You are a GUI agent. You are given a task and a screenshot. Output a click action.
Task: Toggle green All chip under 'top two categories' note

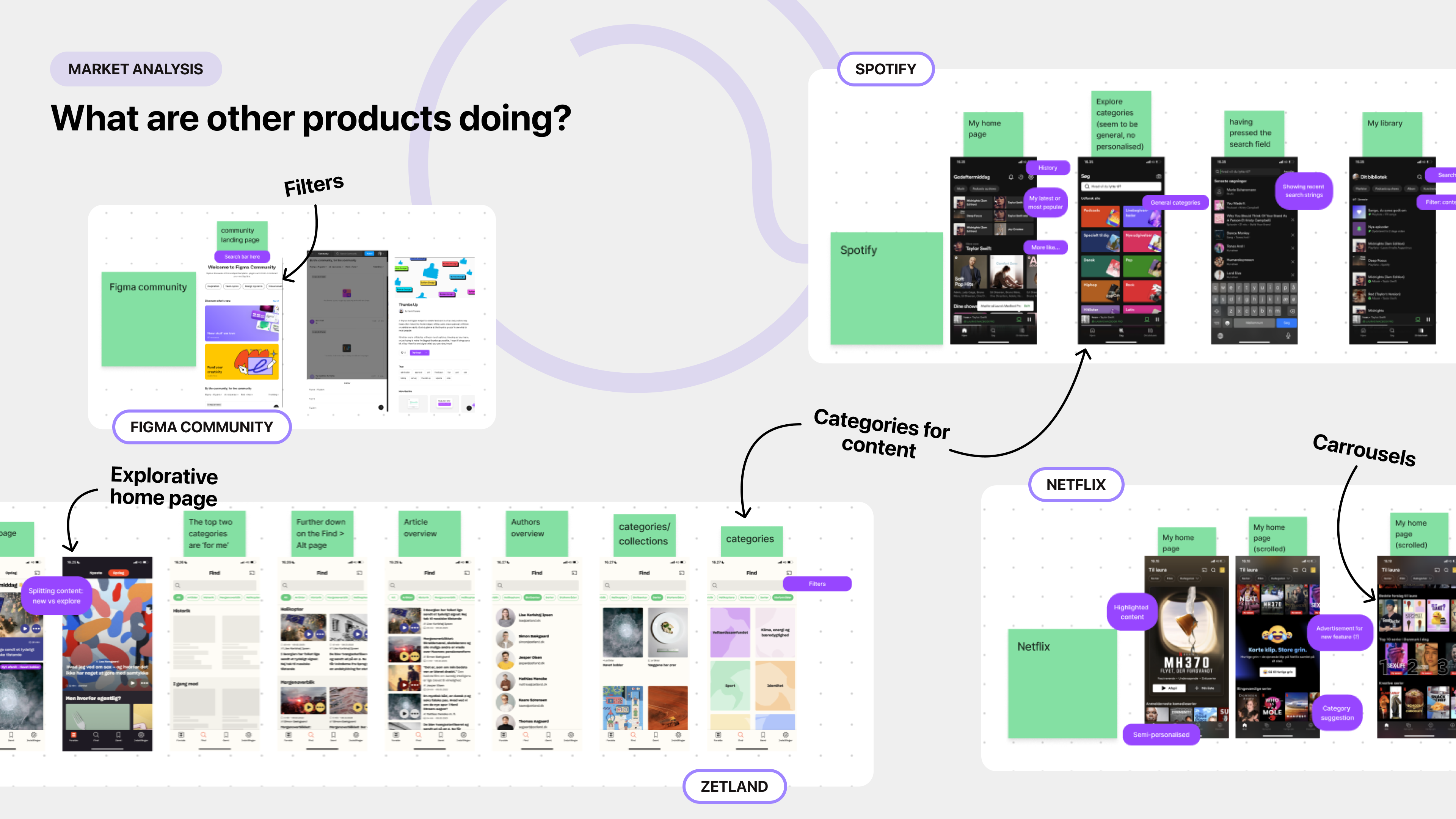point(178,598)
